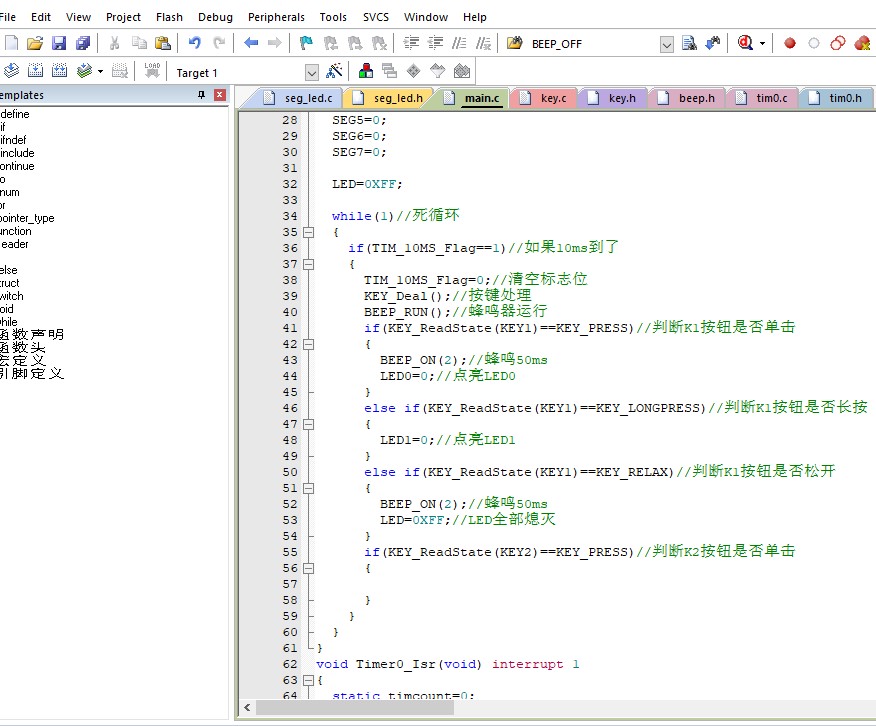Switch to beep.h tab

click(x=687, y=98)
